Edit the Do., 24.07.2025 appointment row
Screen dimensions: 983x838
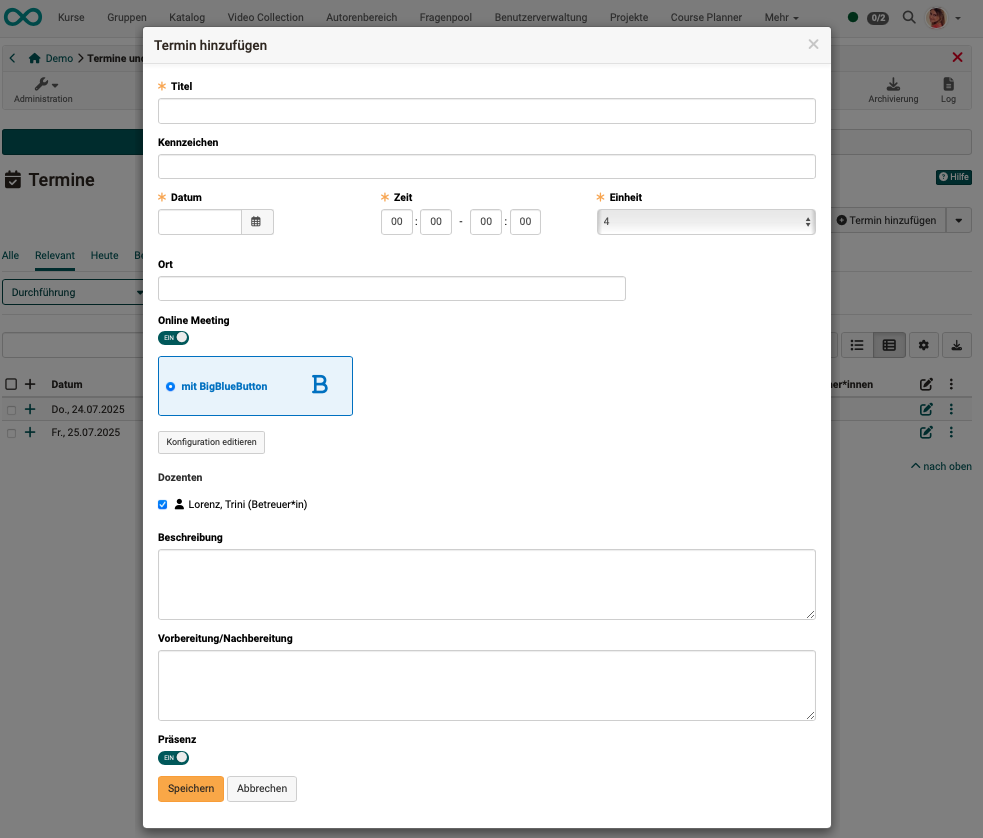[x=926, y=409]
